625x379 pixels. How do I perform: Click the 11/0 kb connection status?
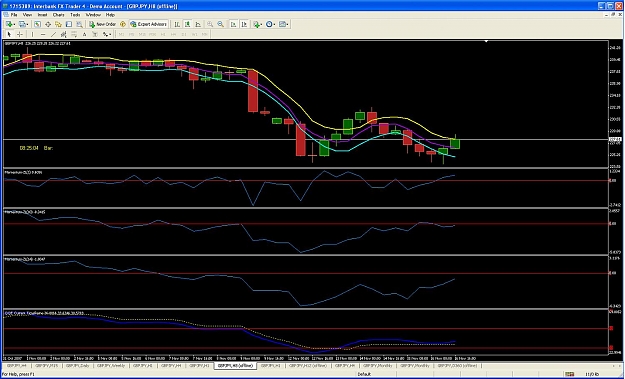[x=592, y=374]
